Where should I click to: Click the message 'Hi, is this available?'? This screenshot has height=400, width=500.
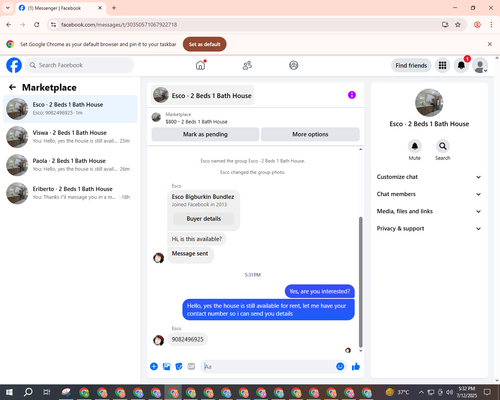(x=197, y=239)
